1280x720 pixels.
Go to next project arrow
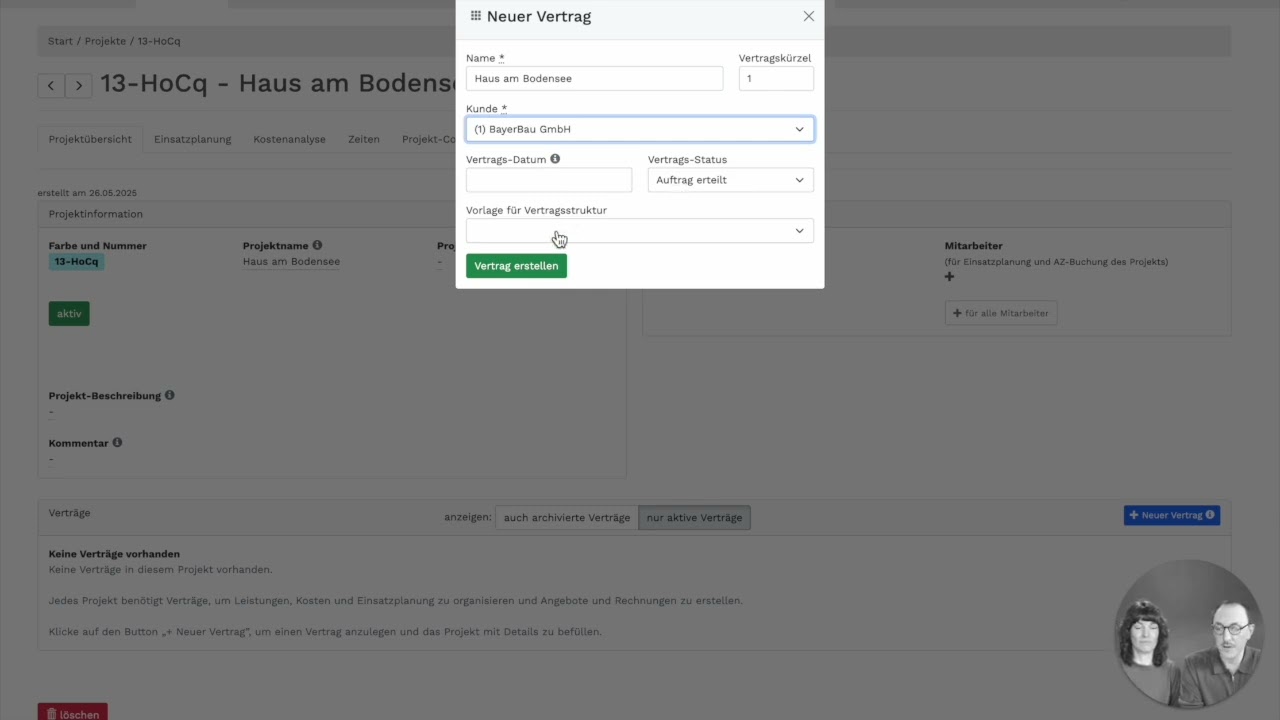click(79, 86)
